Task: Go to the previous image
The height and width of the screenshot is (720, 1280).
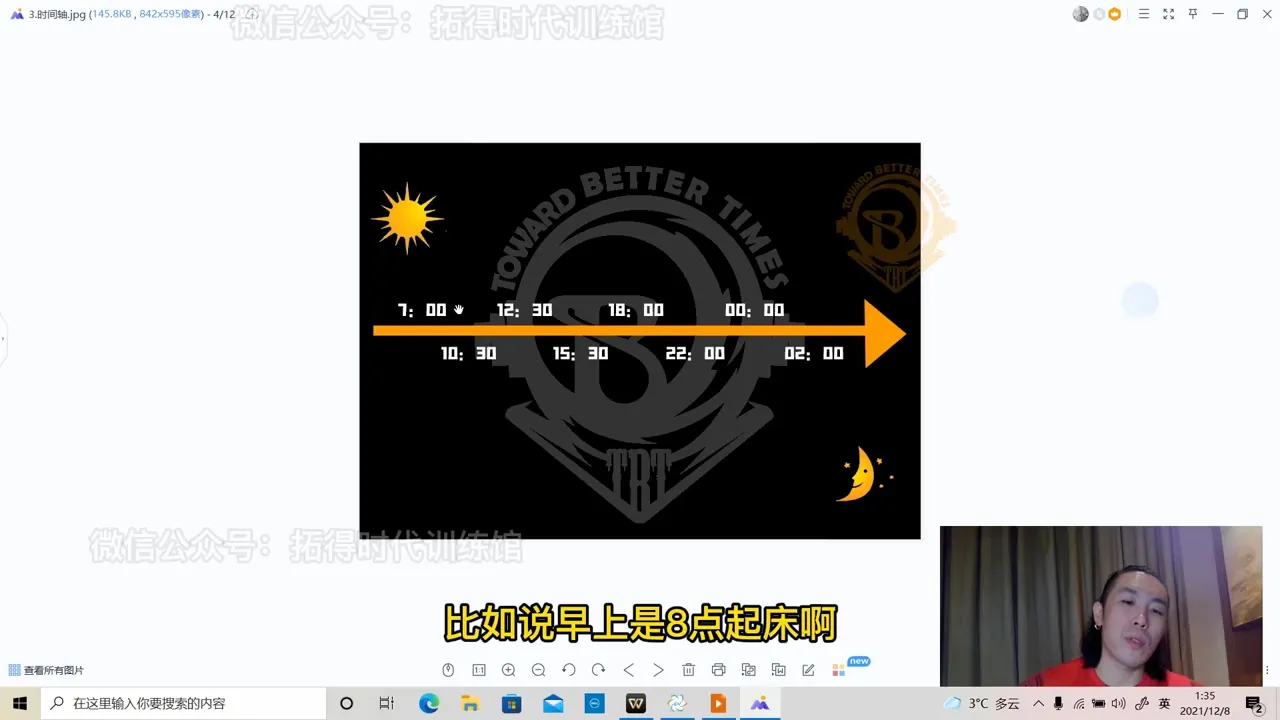Action: (628, 670)
